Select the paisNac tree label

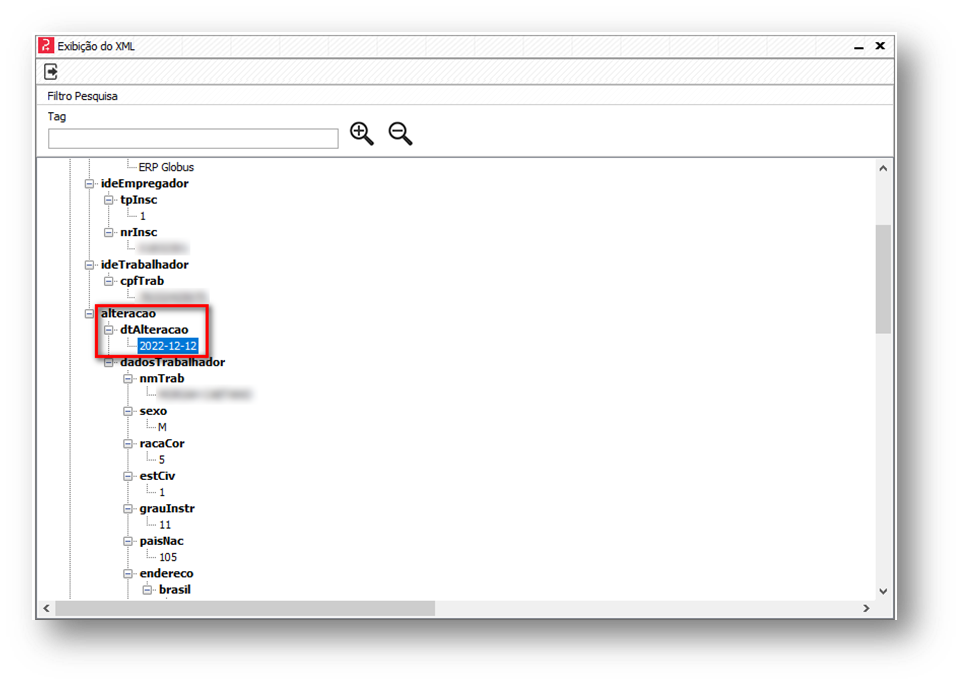pyautogui.click(x=161, y=541)
